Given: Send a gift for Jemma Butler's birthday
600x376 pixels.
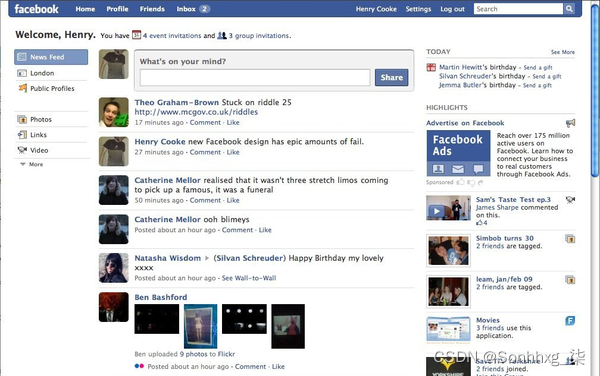Looking at the screenshot, I should click(x=537, y=85).
